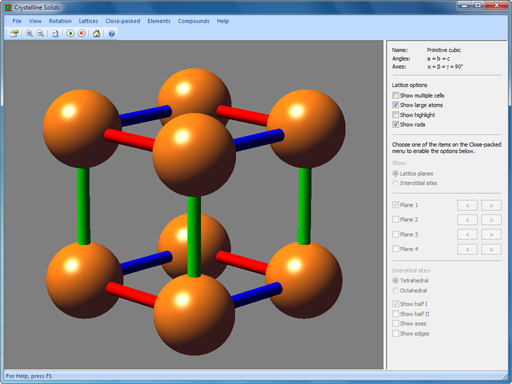Reset view with the home icon
The height and width of the screenshot is (384, 512).
point(96,33)
